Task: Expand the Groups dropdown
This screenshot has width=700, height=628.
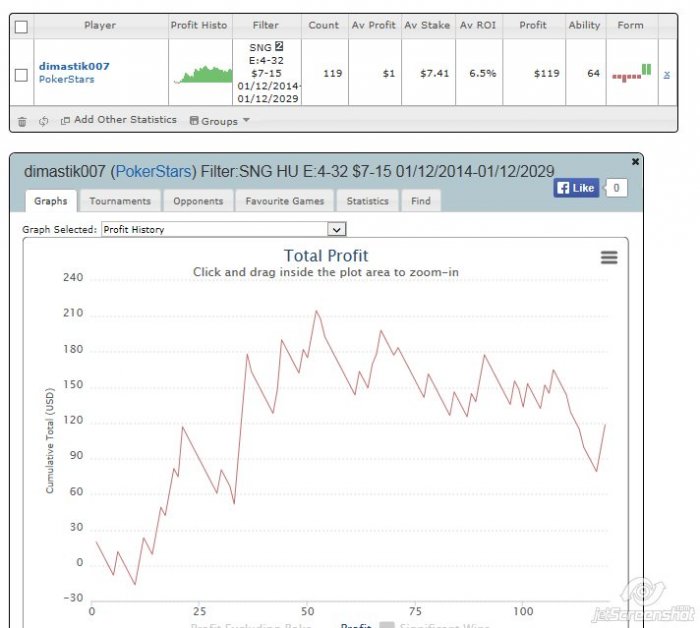Action: 219,121
